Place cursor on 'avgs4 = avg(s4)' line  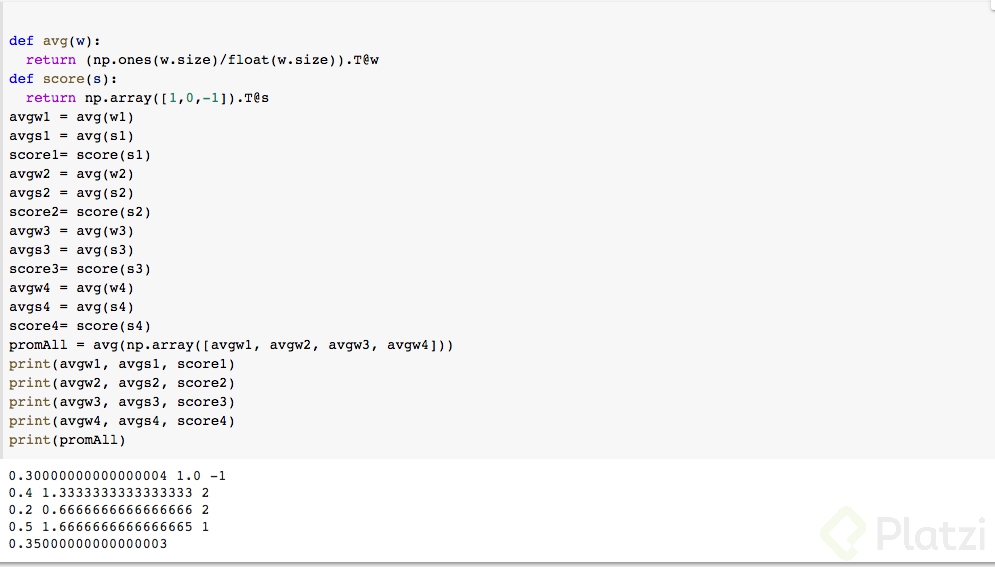(x=71, y=307)
